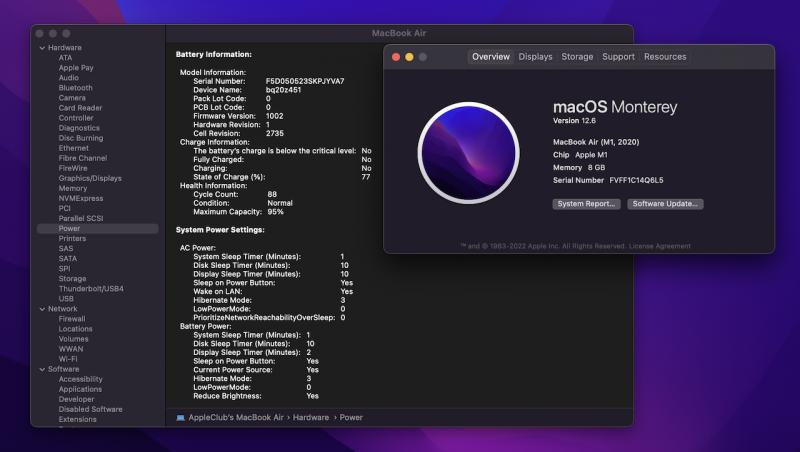The height and width of the screenshot is (452, 800).
Task: Click Hardware in the bottom path bar
Action: 311,417
